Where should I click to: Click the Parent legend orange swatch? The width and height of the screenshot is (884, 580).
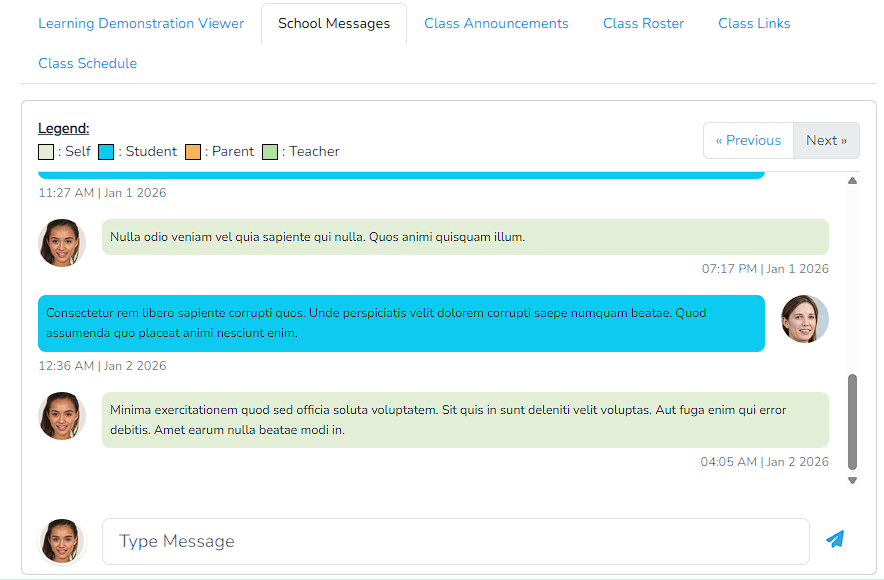[193, 152]
